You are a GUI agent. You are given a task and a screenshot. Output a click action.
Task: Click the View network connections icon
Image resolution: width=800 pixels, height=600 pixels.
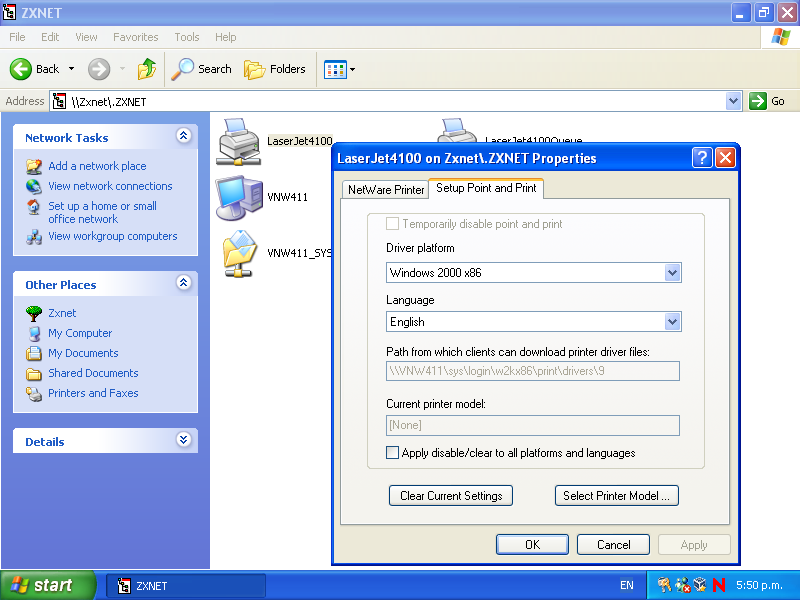34,186
